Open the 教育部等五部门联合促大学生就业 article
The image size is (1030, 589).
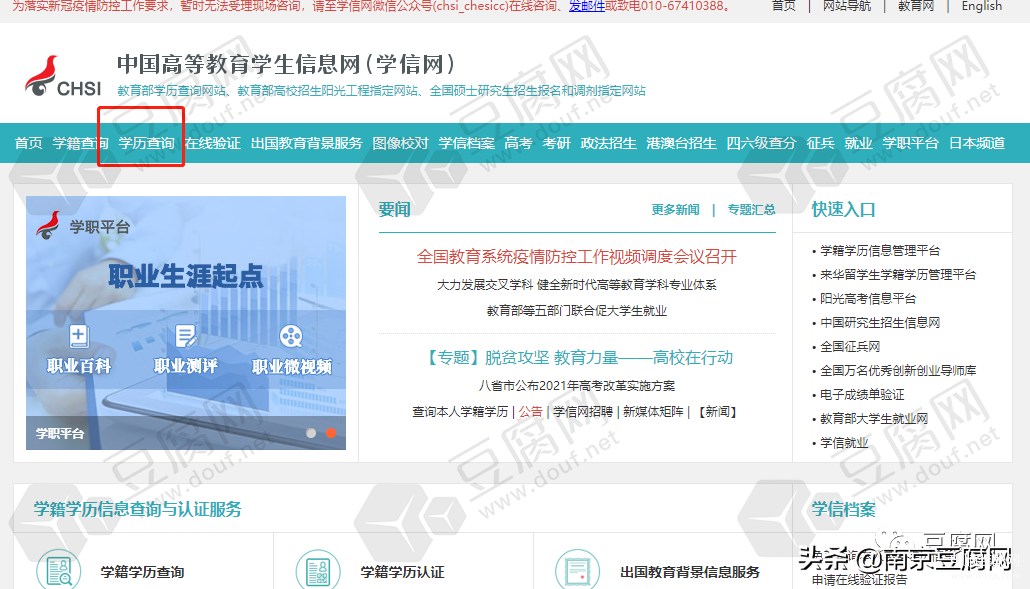point(577,311)
